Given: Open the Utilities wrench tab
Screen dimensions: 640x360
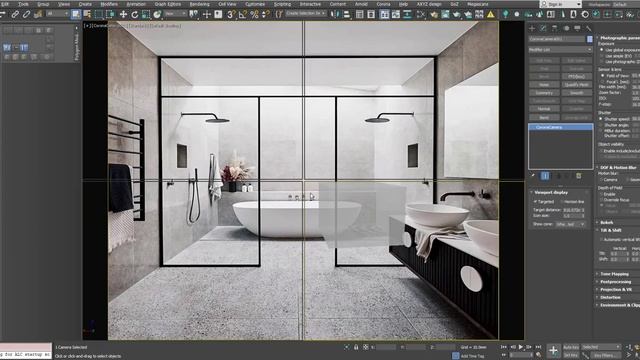Looking at the screenshot, I should point(589,28).
